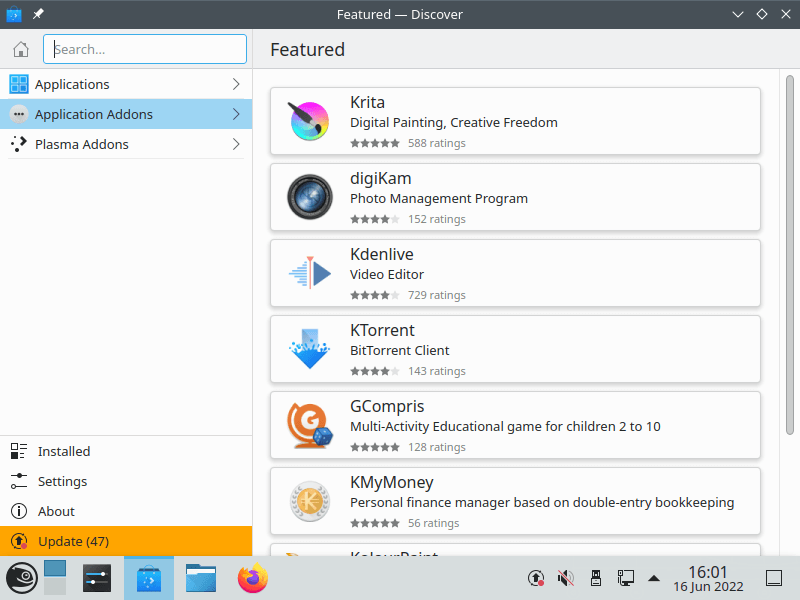This screenshot has height=600, width=800.
Task: Click the "Video Editor" description
Action: [387, 274]
